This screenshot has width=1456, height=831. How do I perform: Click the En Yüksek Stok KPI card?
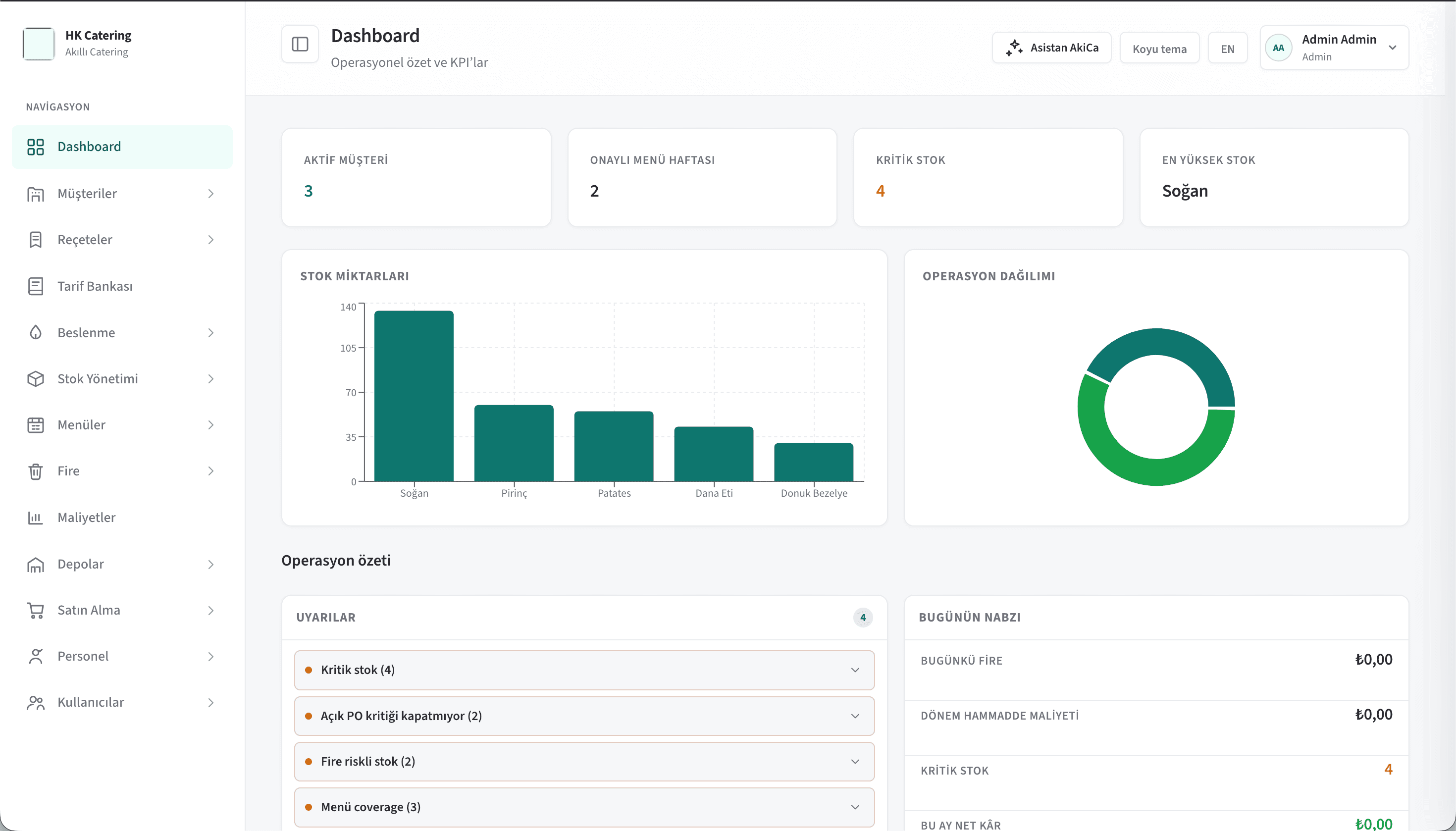[x=1274, y=177]
